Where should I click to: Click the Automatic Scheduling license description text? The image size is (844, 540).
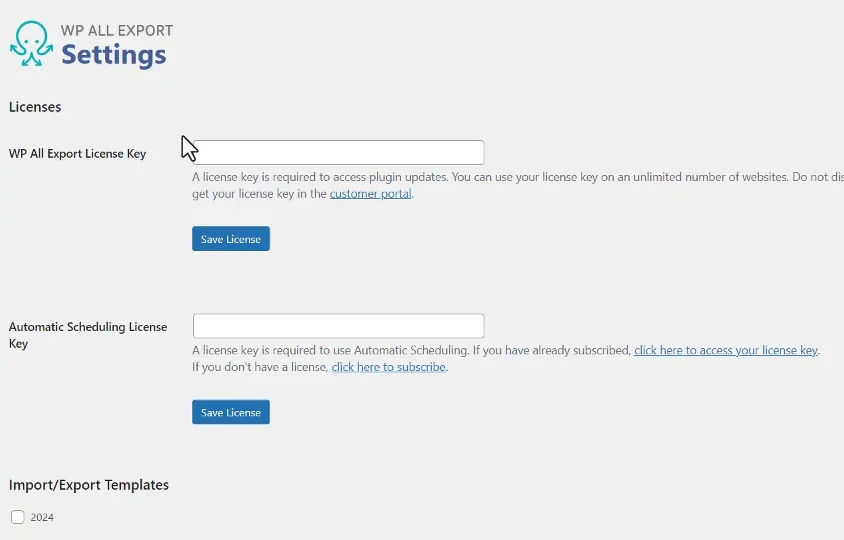[411, 351]
